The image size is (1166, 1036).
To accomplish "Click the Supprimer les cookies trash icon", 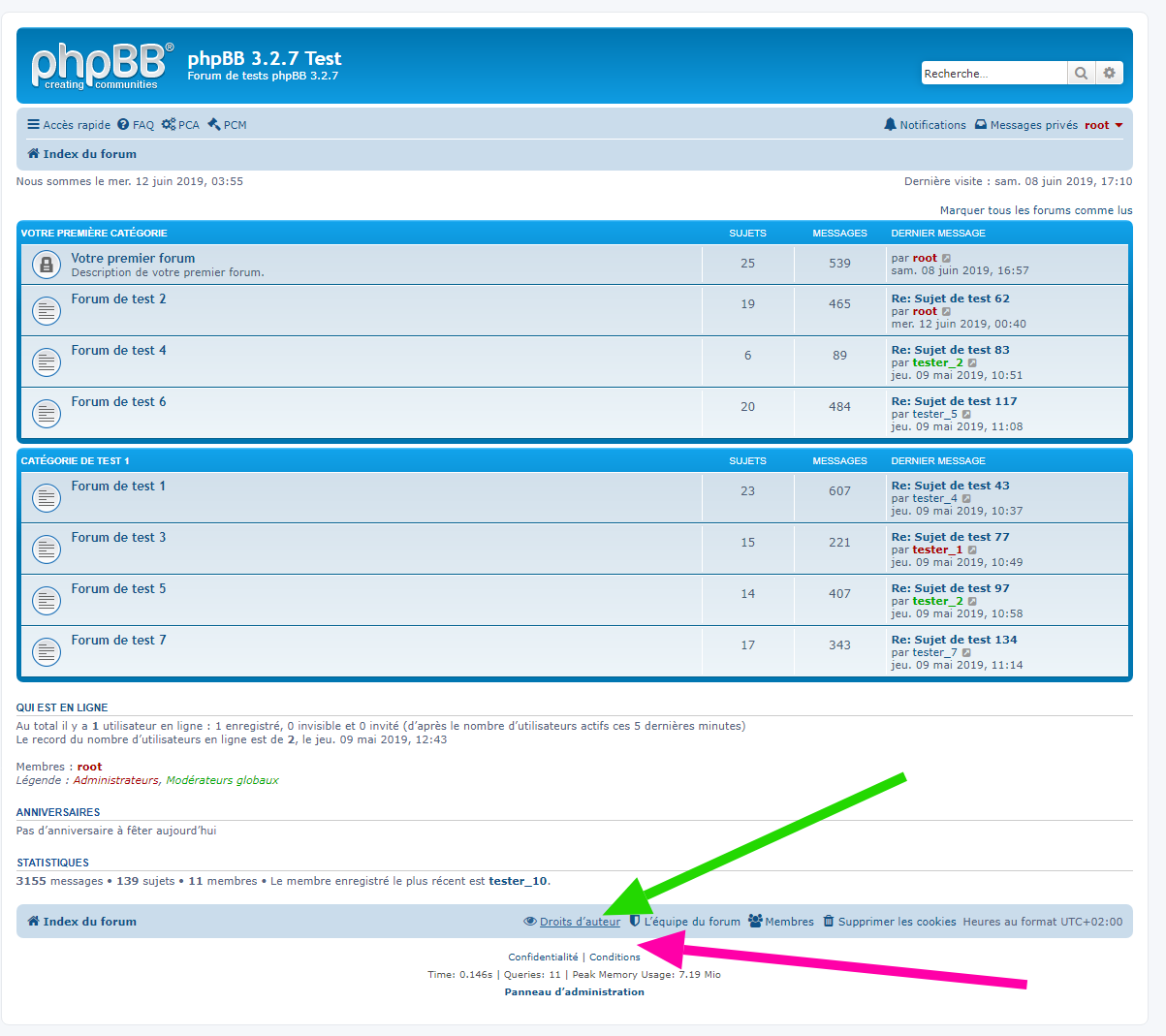I will [829, 922].
